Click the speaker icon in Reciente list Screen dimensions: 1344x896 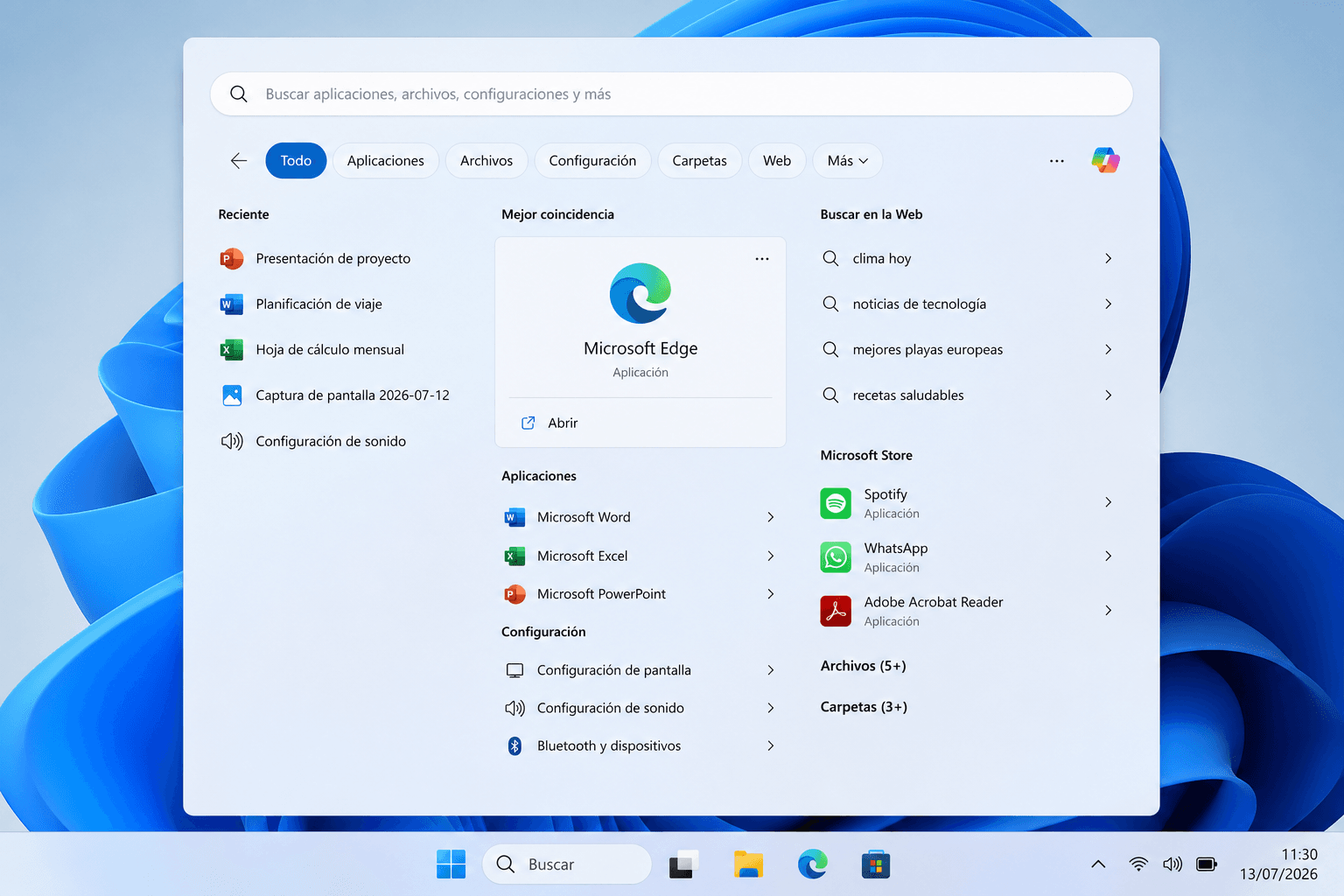[x=232, y=441]
